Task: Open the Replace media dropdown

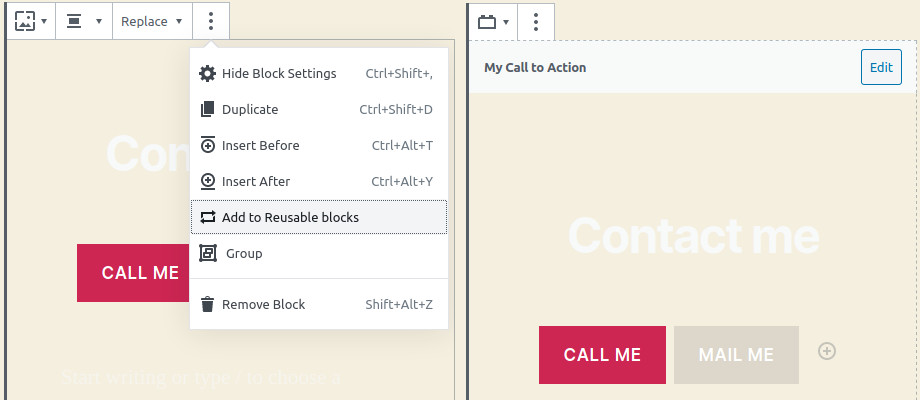Action: [x=151, y=21]
